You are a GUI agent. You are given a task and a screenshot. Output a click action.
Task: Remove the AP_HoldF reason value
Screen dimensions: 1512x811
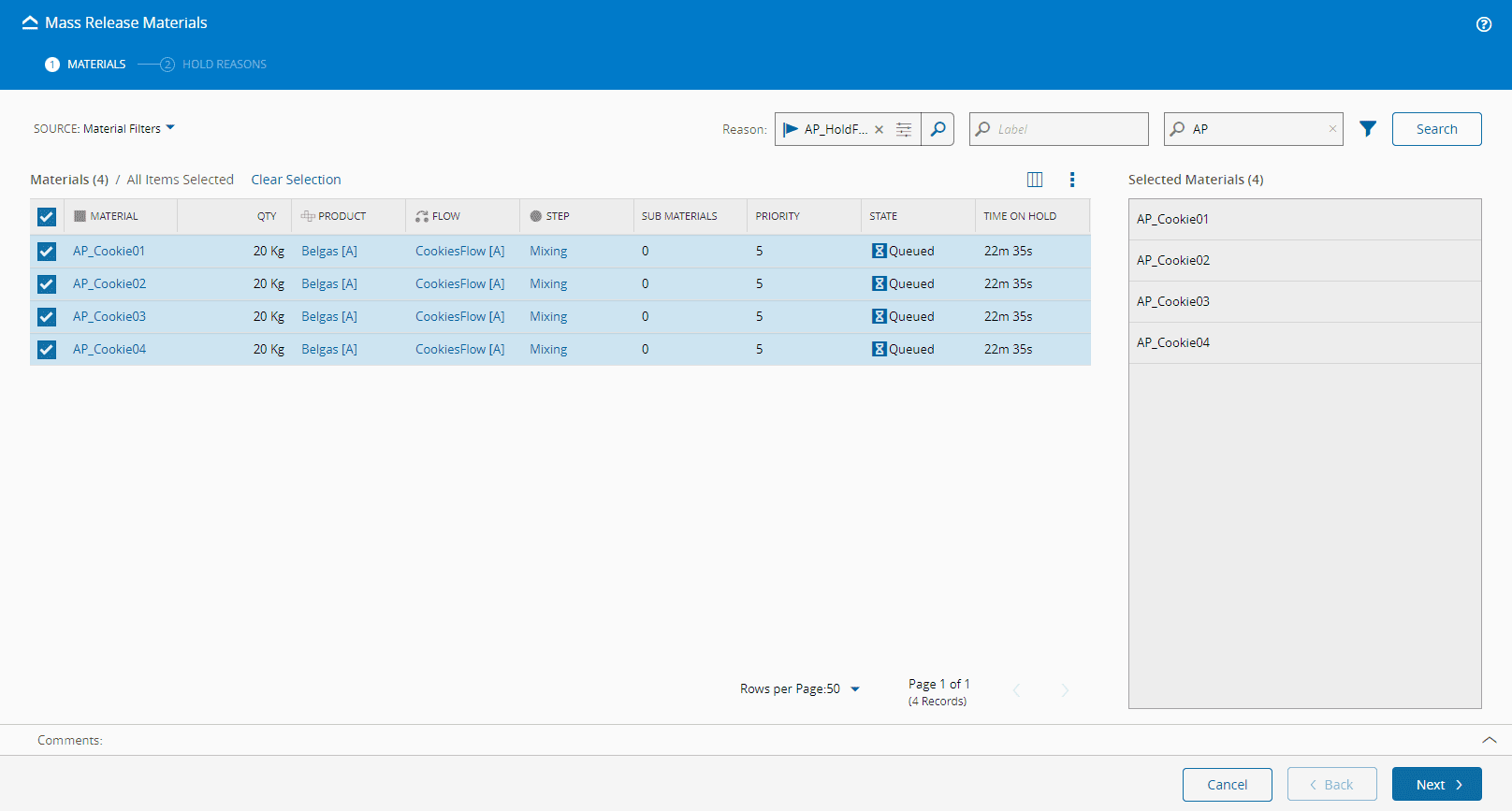click(879, 130)
